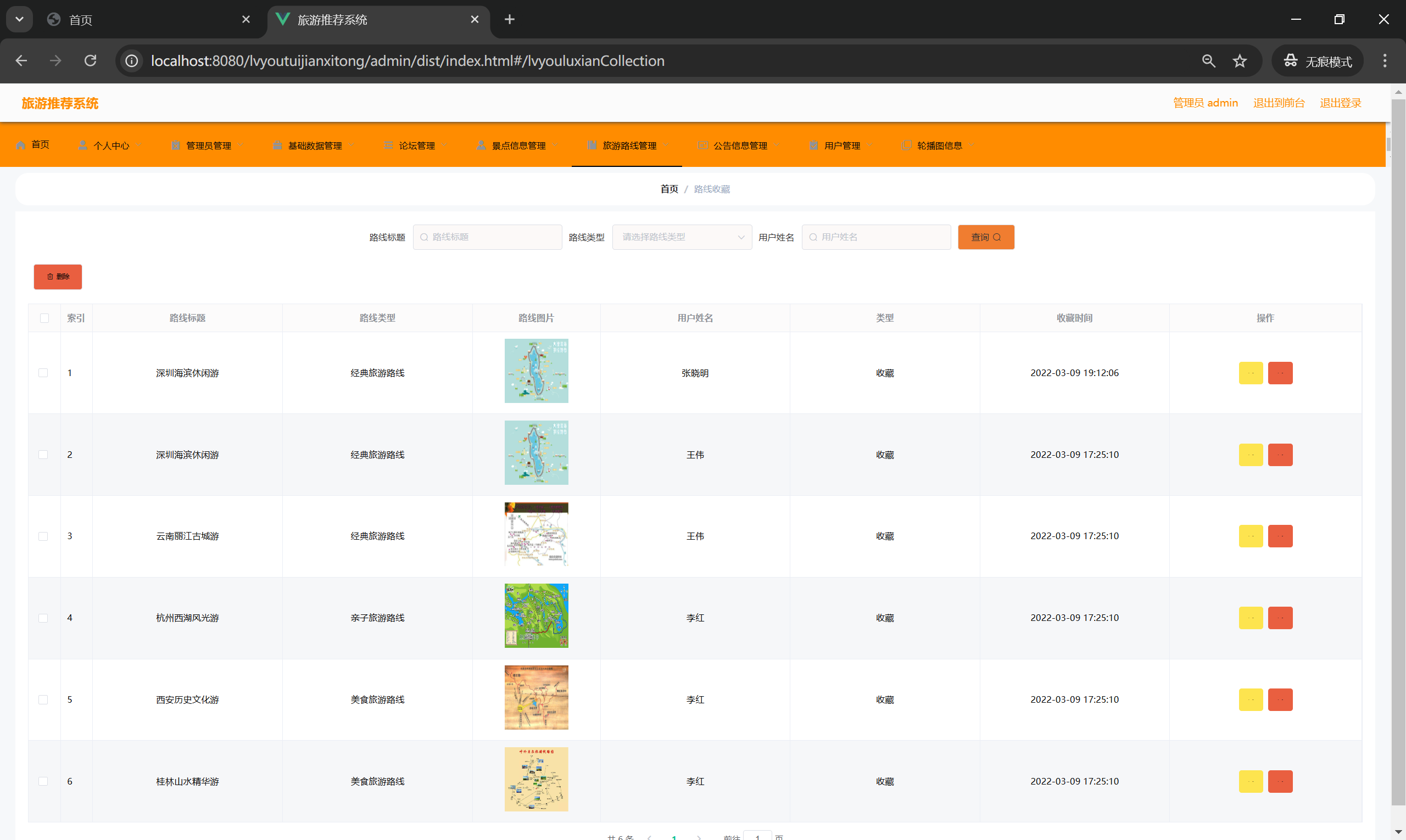Click the browser back arrow
This screenshot has height=840, width=1406.
[x=21, y=60]
